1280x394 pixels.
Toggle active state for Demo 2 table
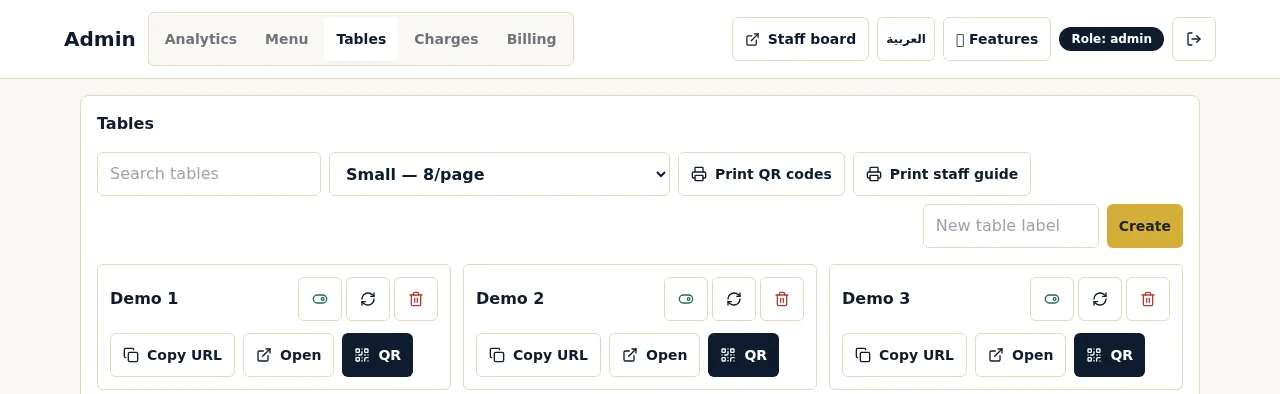coord(686,299)
